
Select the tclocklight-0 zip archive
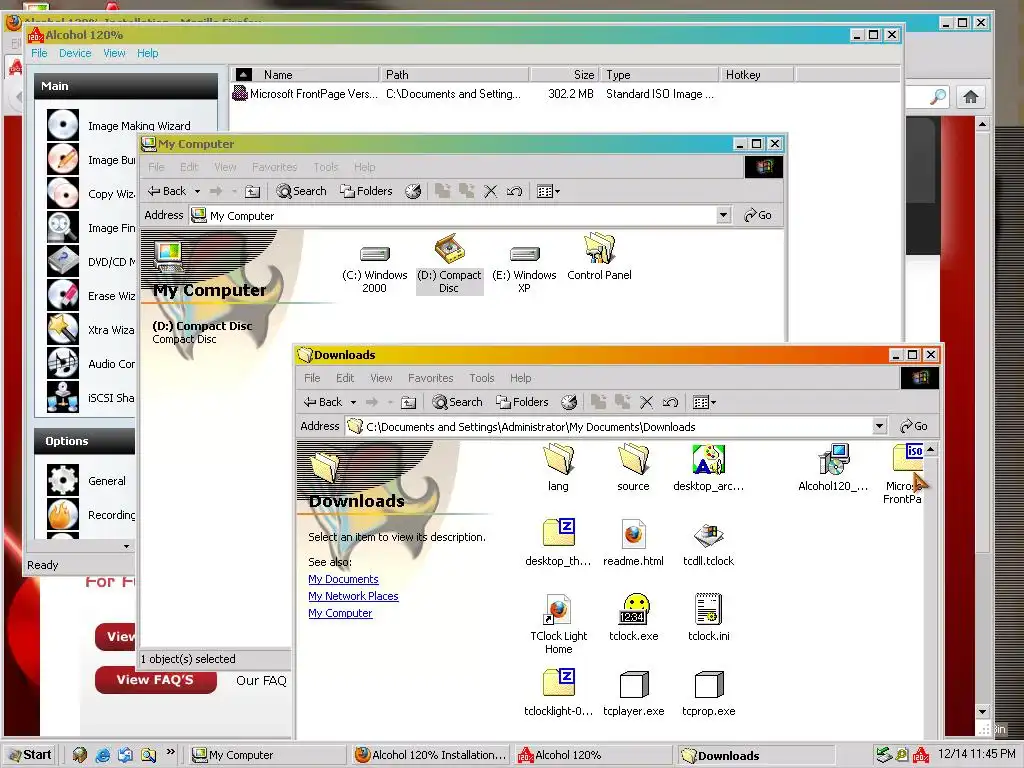tap(558, 693)
